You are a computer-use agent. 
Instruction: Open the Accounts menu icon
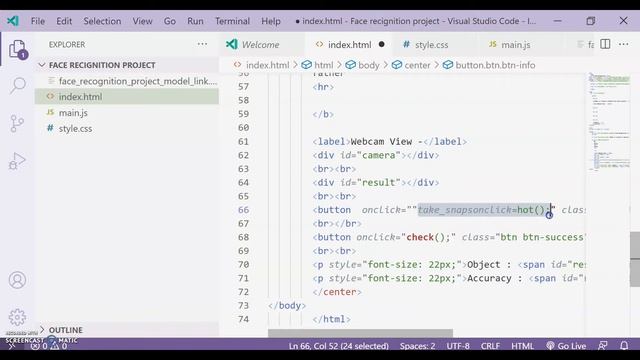pos(17,280)
